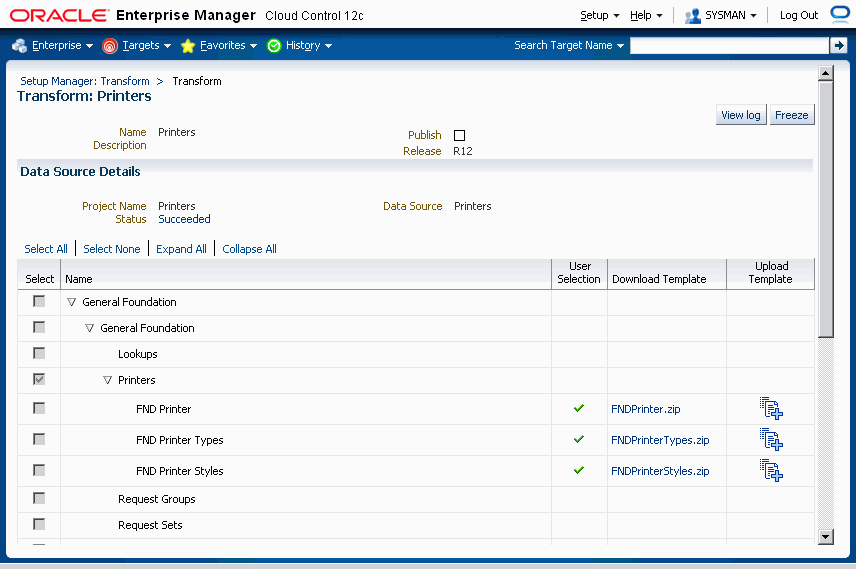Click the SYSMAN user icon
Screen dimensions: 856x569
(693, 16)
